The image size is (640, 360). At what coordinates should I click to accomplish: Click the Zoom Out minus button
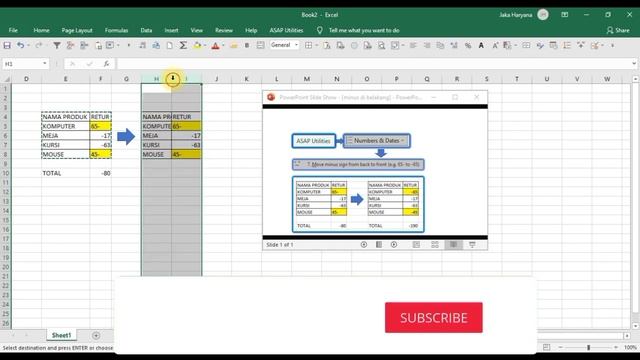click(560, 347)
